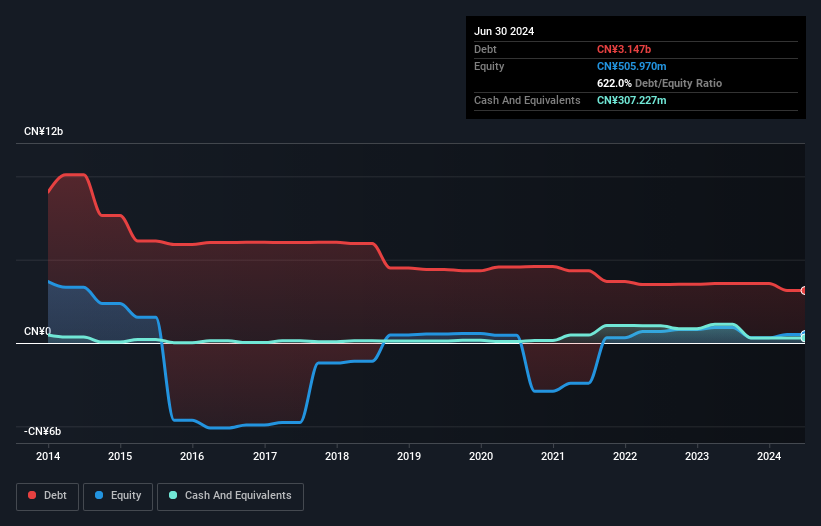
Task: Click the -CN¥6b y-axis label
Action: click(42, 431)
